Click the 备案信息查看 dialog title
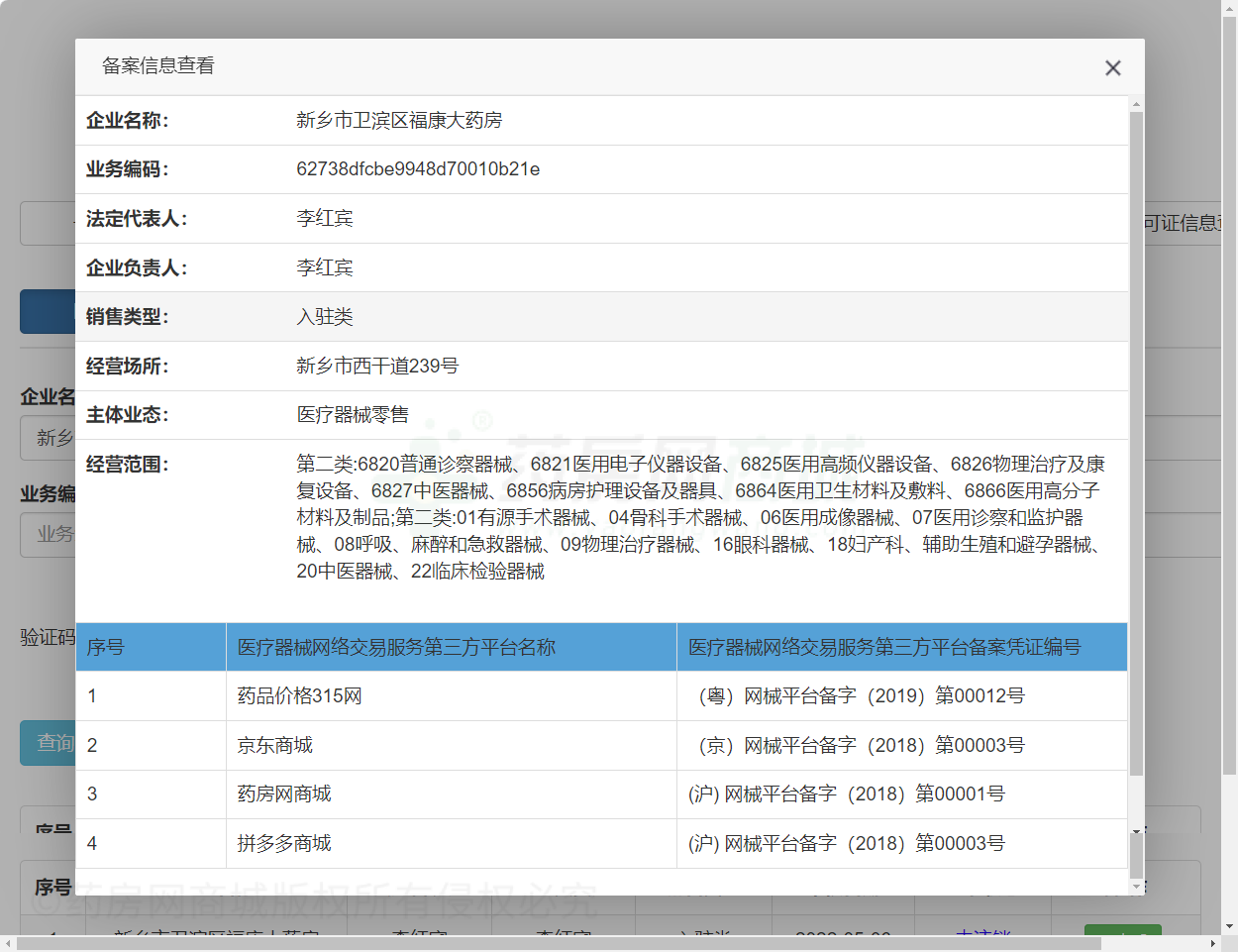This screenshot has height=952, width=1238. (158, 66)
